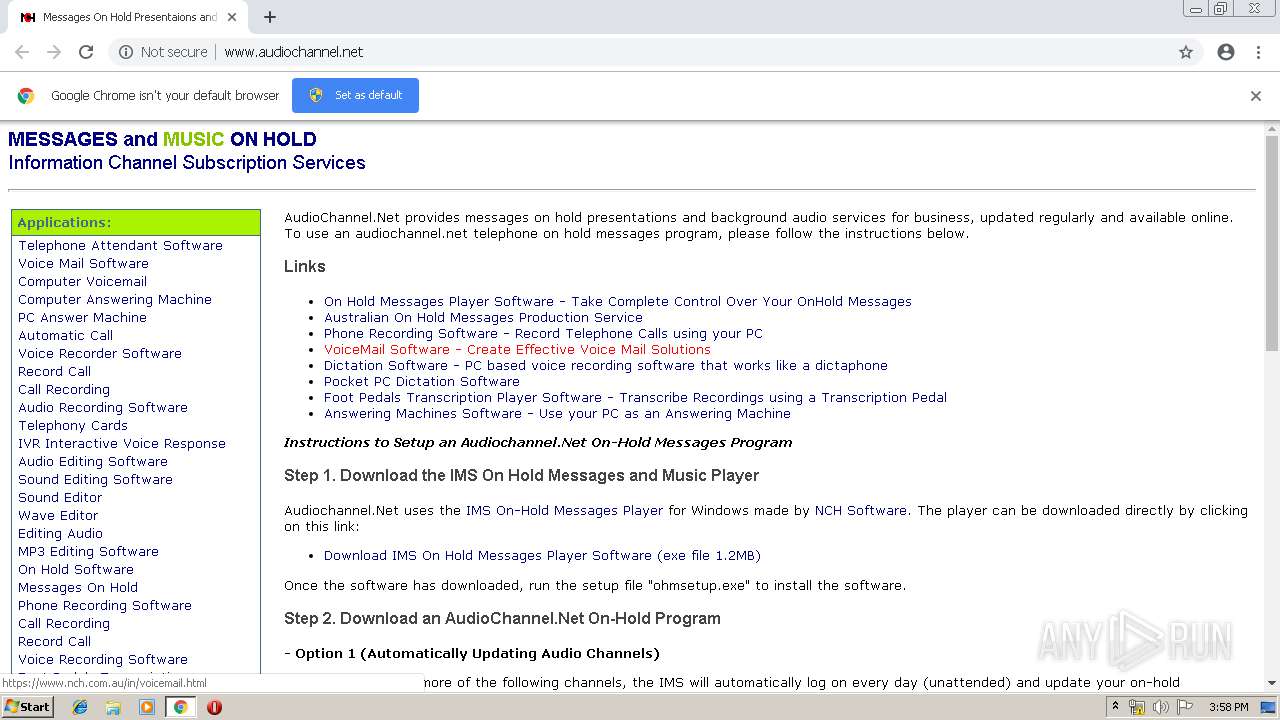This screenshot has height=720, width=1280.
Task: Open Telephony Cards link
Action: click(73, 425)
